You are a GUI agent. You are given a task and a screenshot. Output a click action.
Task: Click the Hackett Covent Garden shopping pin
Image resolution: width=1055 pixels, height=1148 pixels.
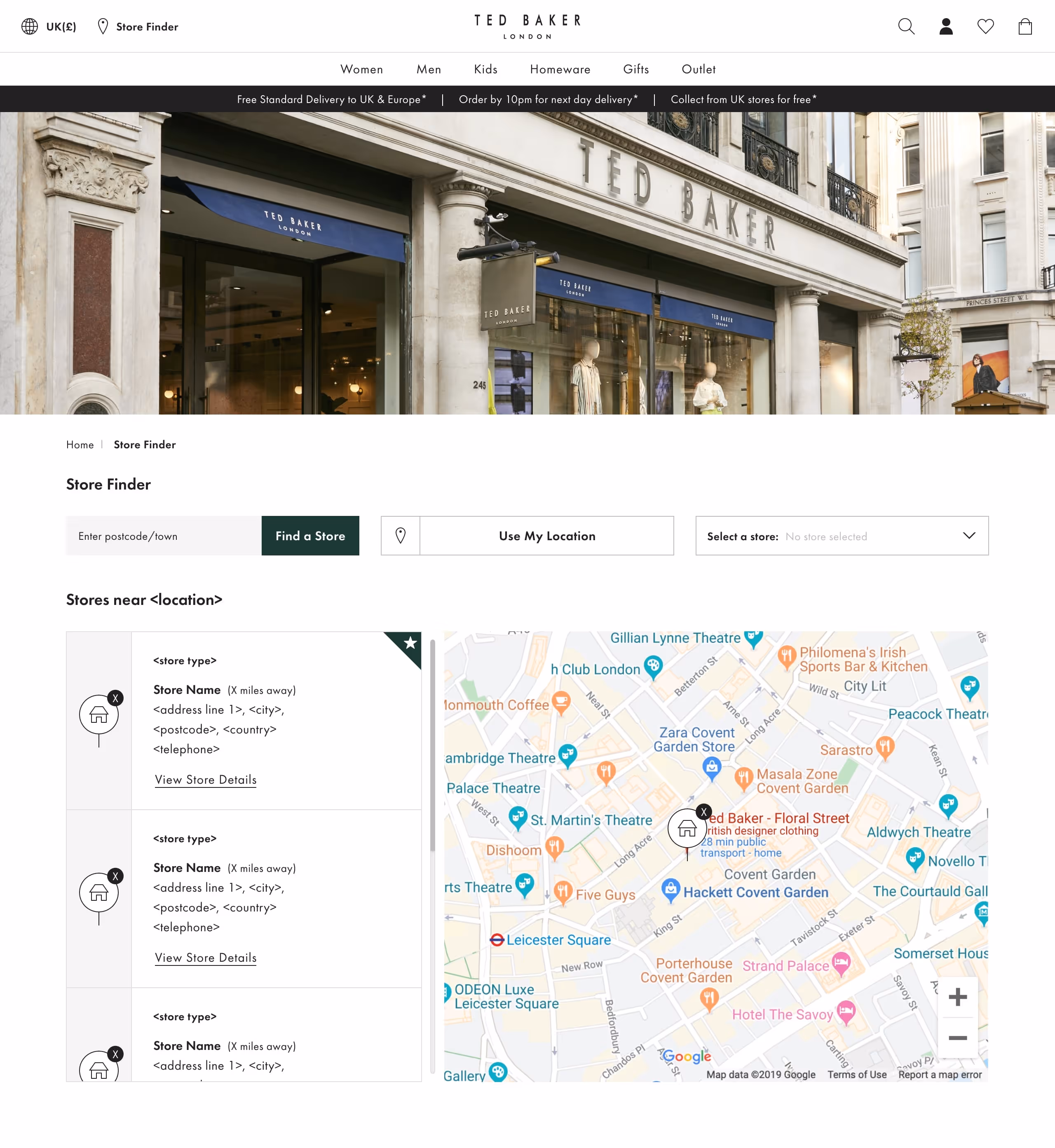tap(671, 889)
